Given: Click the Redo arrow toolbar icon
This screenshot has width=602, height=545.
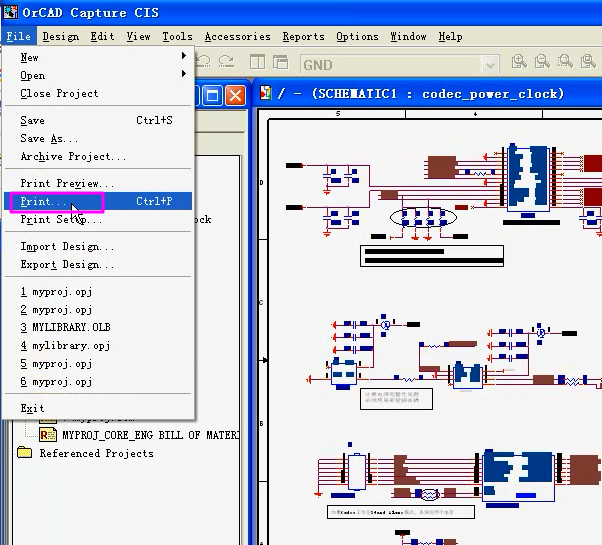Looking at the screenshot, I should pyautogui.click(x=228, y=63).
